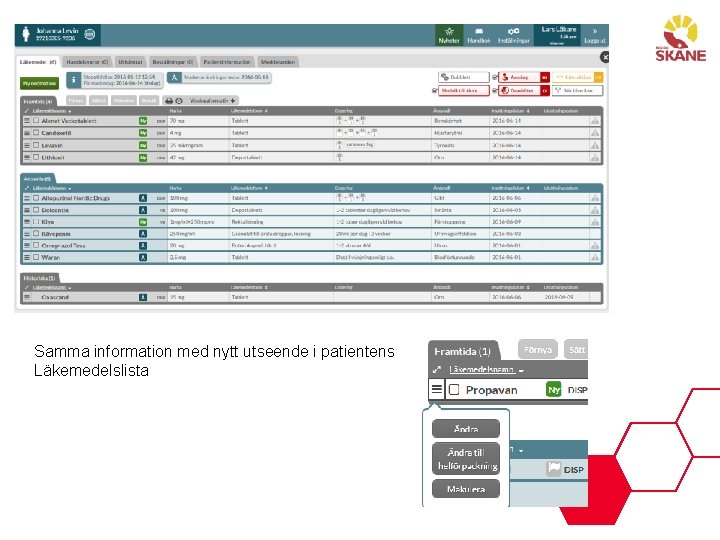Switch to Beställningar tab
This screenshot has height=540, width=720.
point(173,62)
